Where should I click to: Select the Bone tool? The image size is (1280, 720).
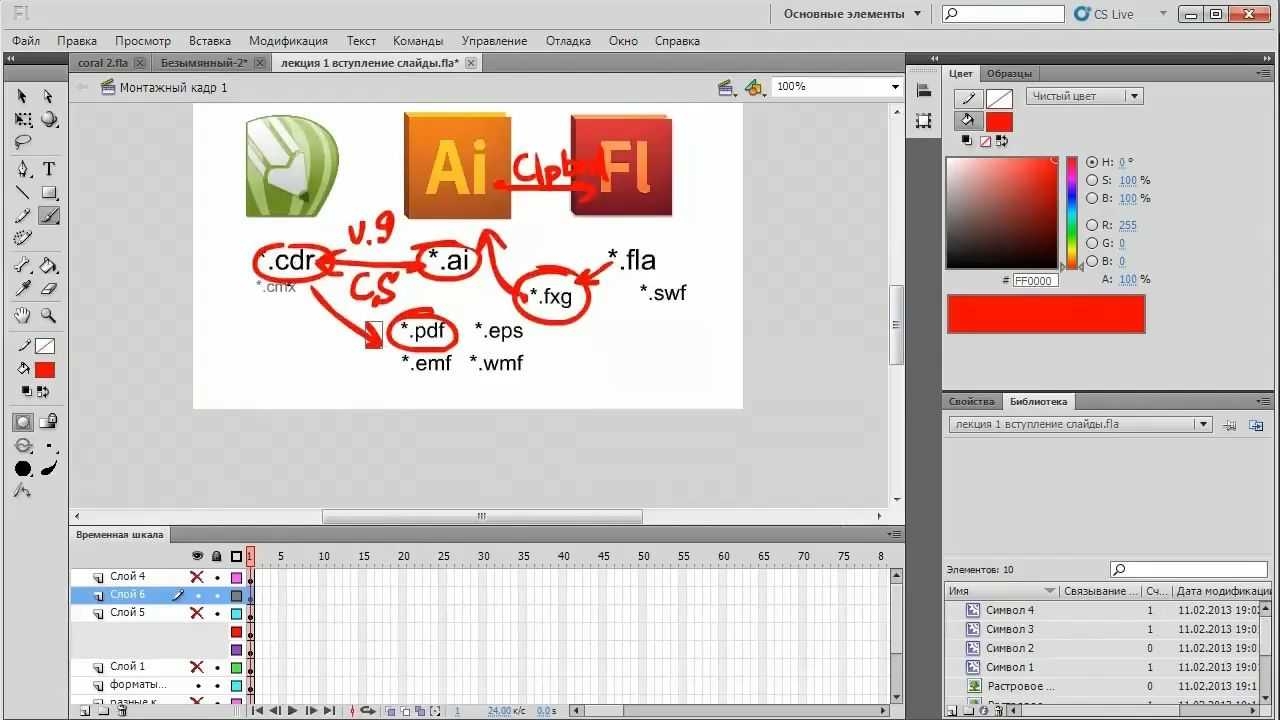click(x=22, y=266)
